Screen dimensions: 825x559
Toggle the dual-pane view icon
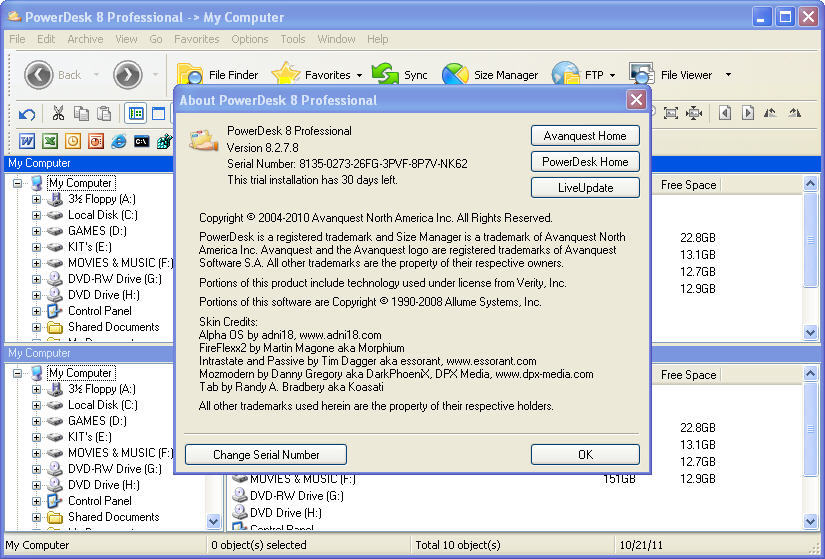pos(136,113)
